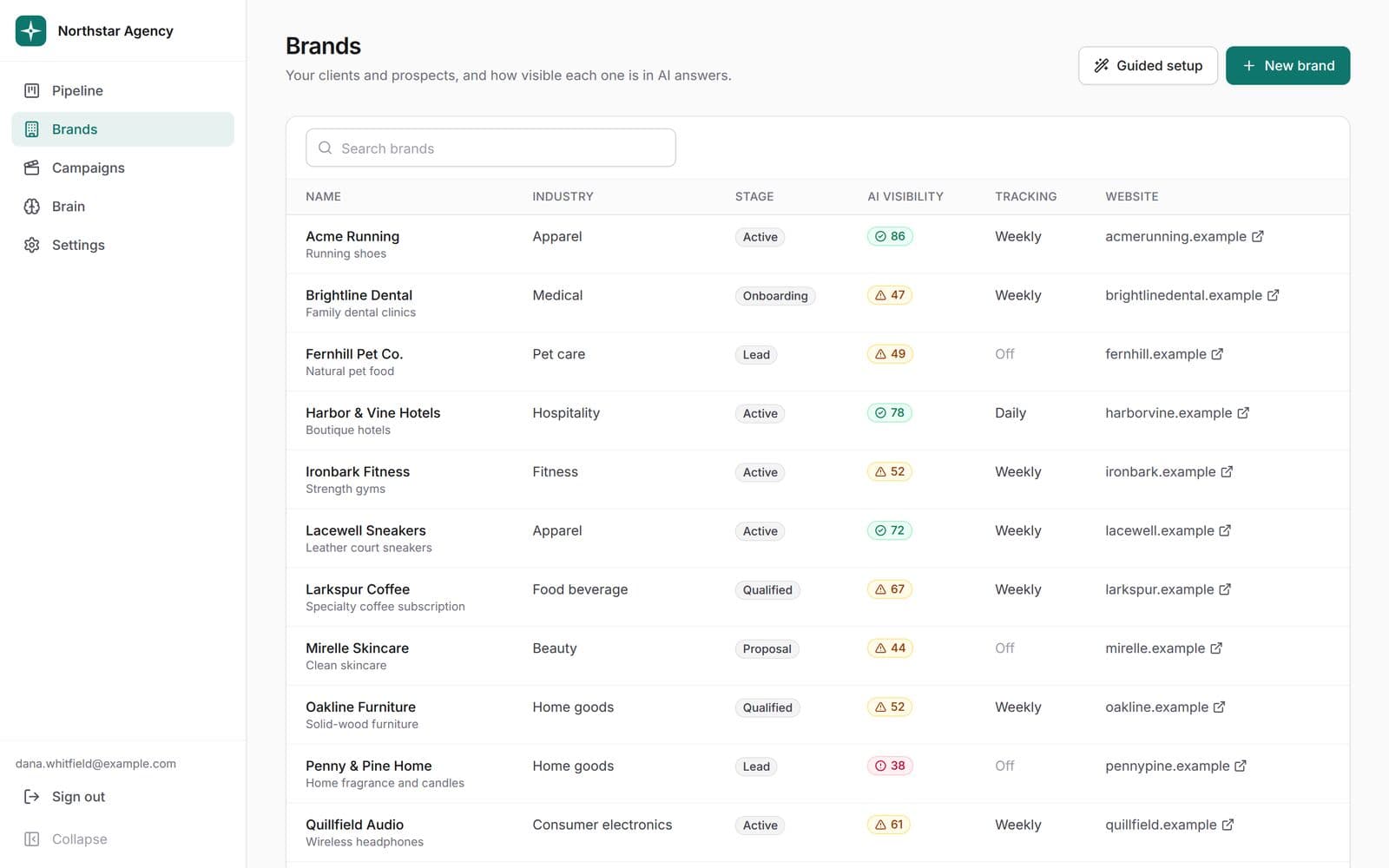
Task: Open the Pipeline page
Action: (122, 90)
